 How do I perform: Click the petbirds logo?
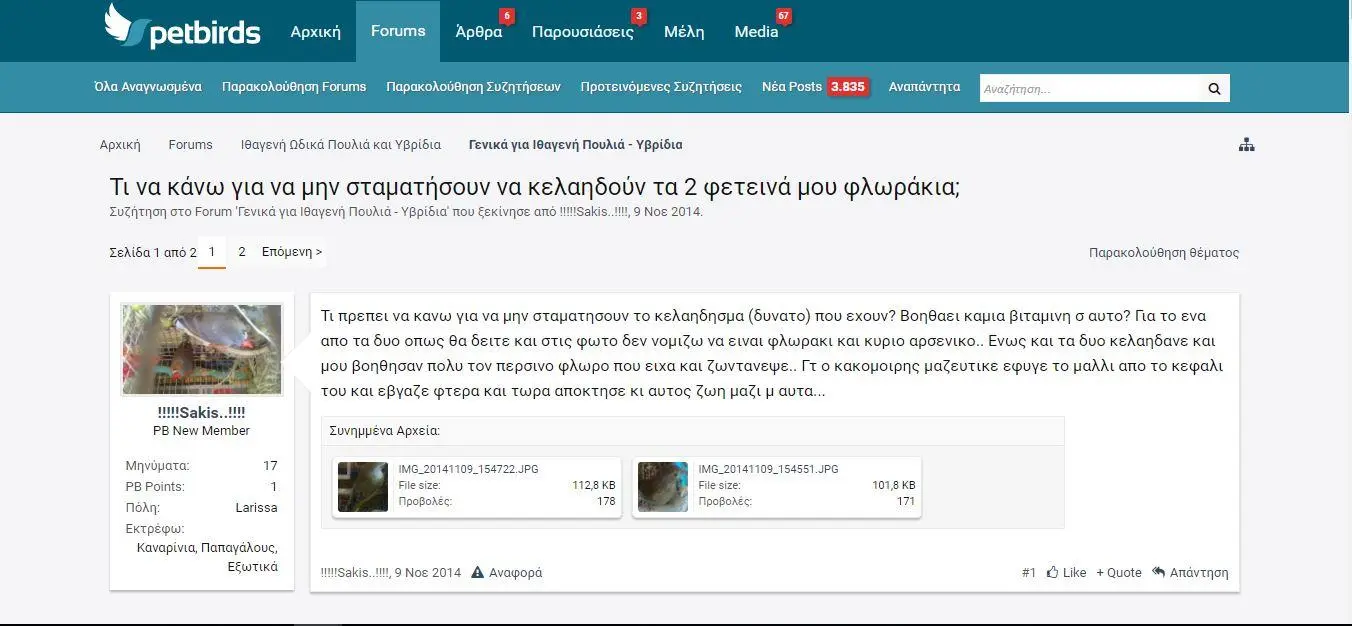pyautogui.click(x=182, y=27)
